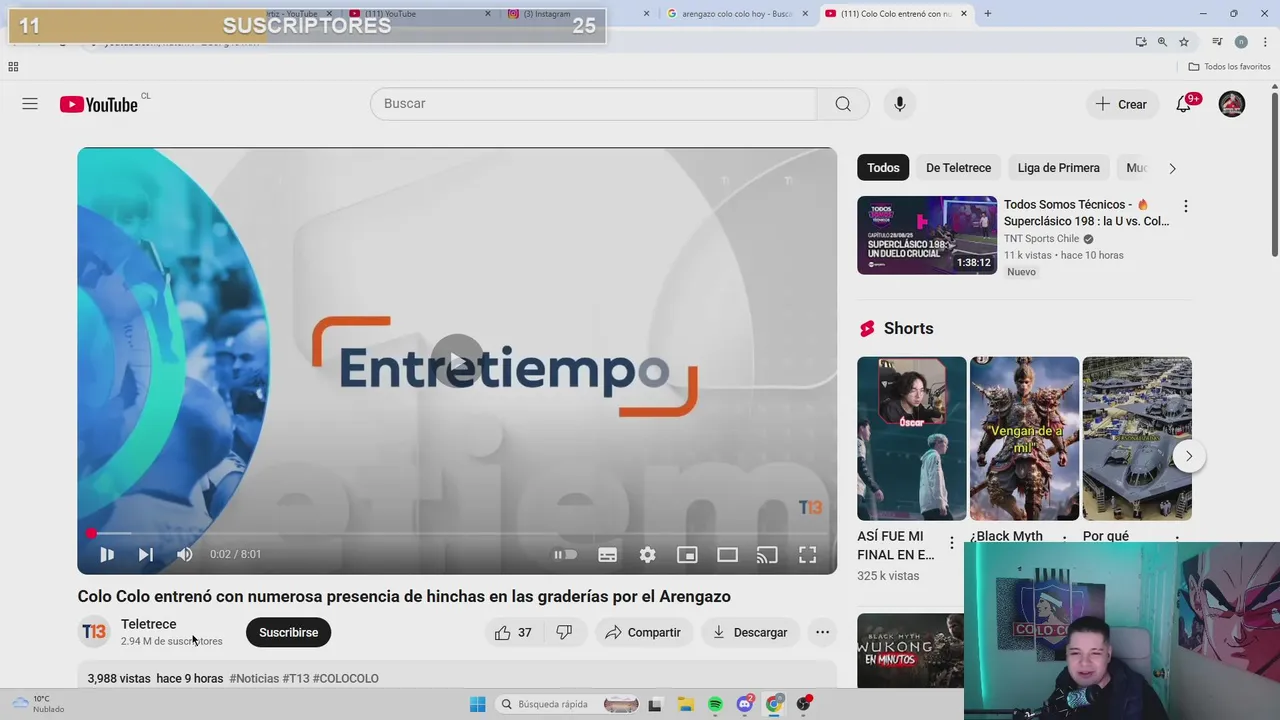Screen dimensions: 1280x720
Task: Show the next Shorts with the arrow
Action: pyautogui.click(x=1188, y=456)
